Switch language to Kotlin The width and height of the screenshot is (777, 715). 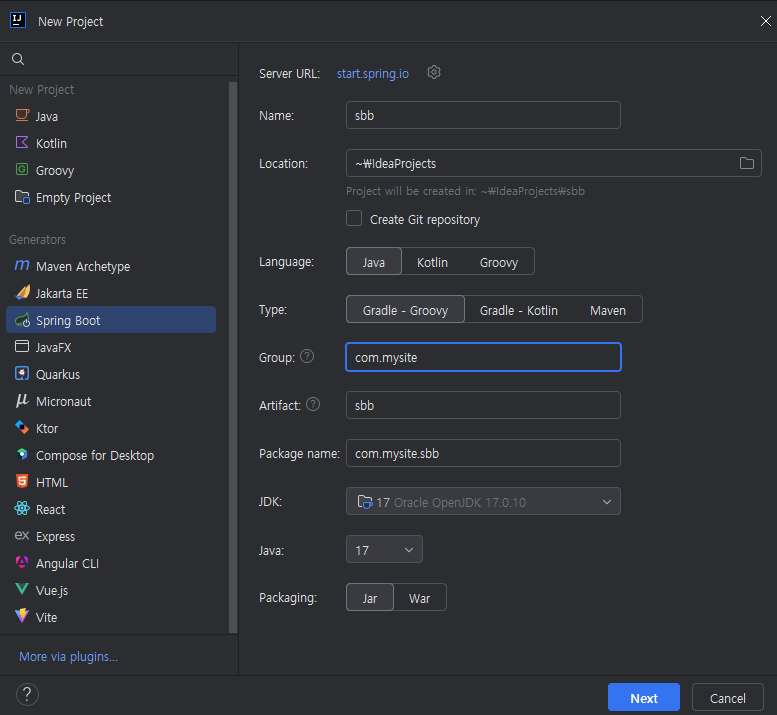(x=432, y=262)
